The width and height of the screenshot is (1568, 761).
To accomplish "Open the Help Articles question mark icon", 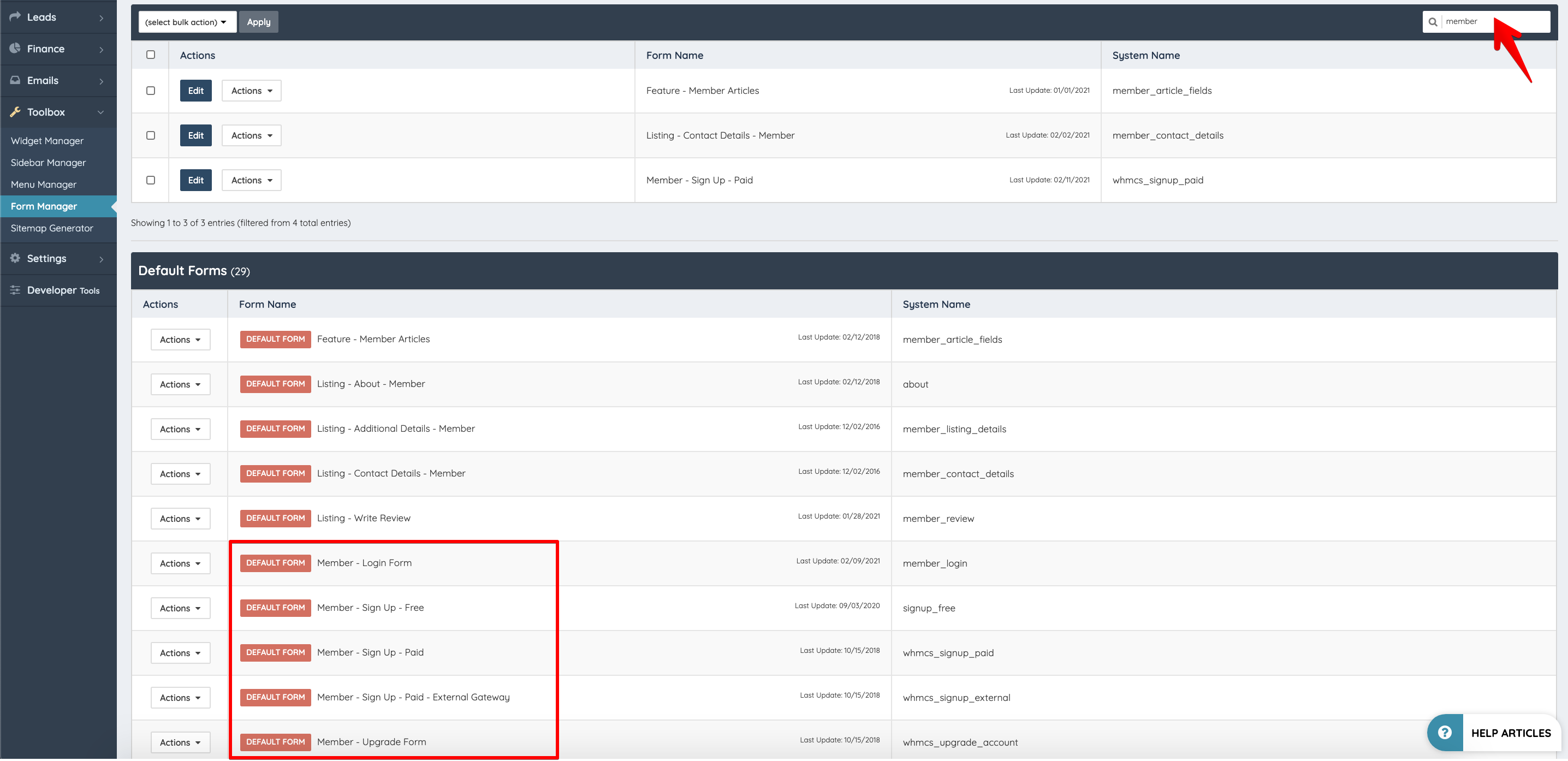I will point(1445,733).
